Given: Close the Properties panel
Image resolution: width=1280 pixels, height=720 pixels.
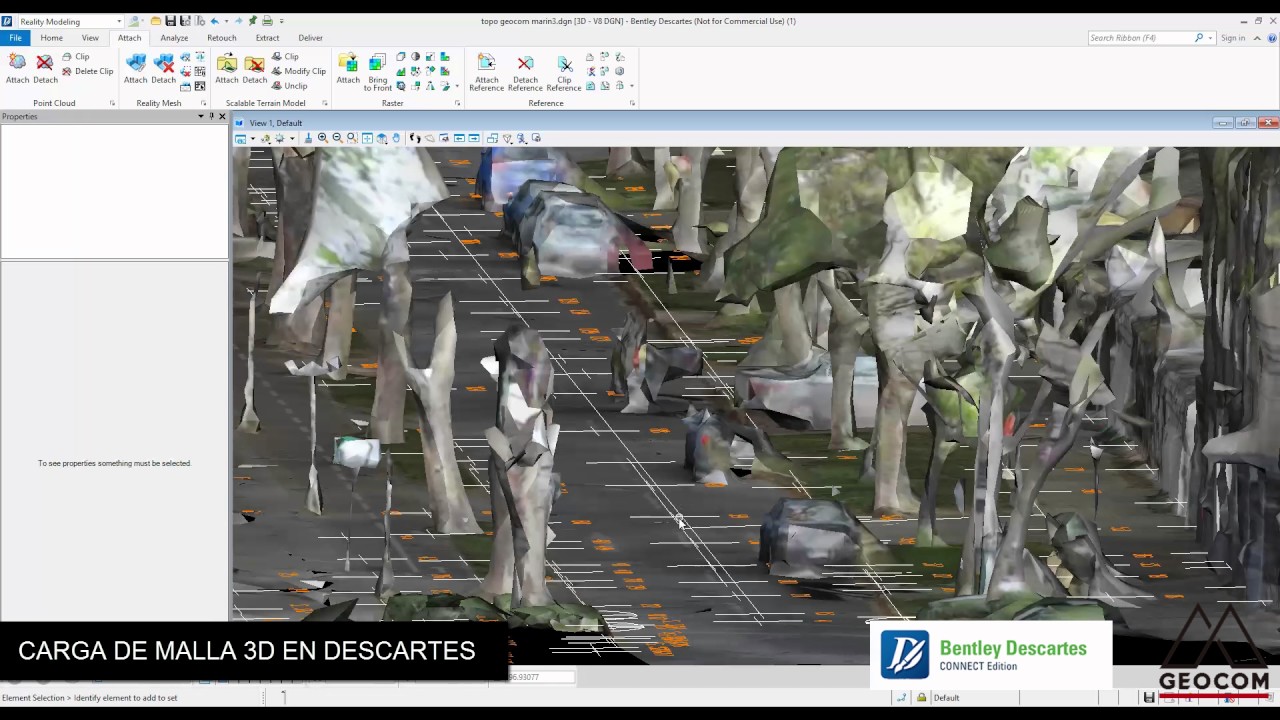Looking at the screenshot, I should 222,116.
